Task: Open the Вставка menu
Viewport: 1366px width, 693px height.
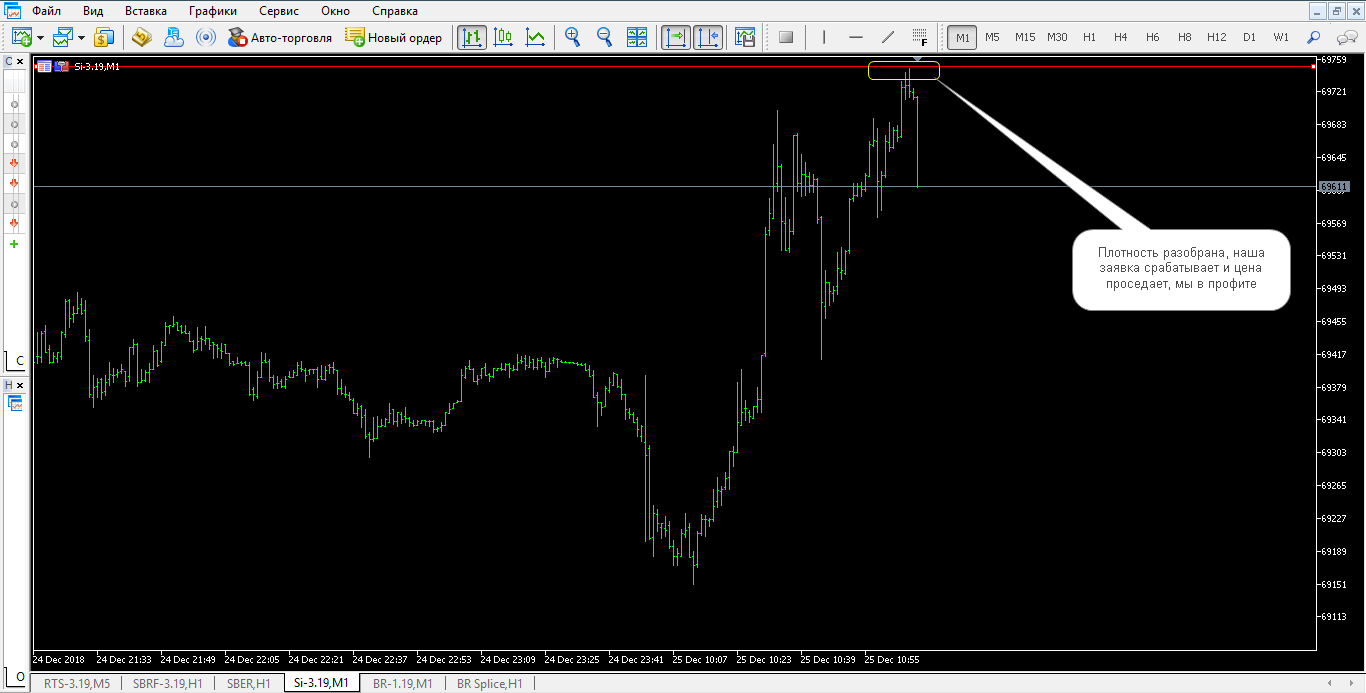Action: pyautogui.click(x=146, y=10)
